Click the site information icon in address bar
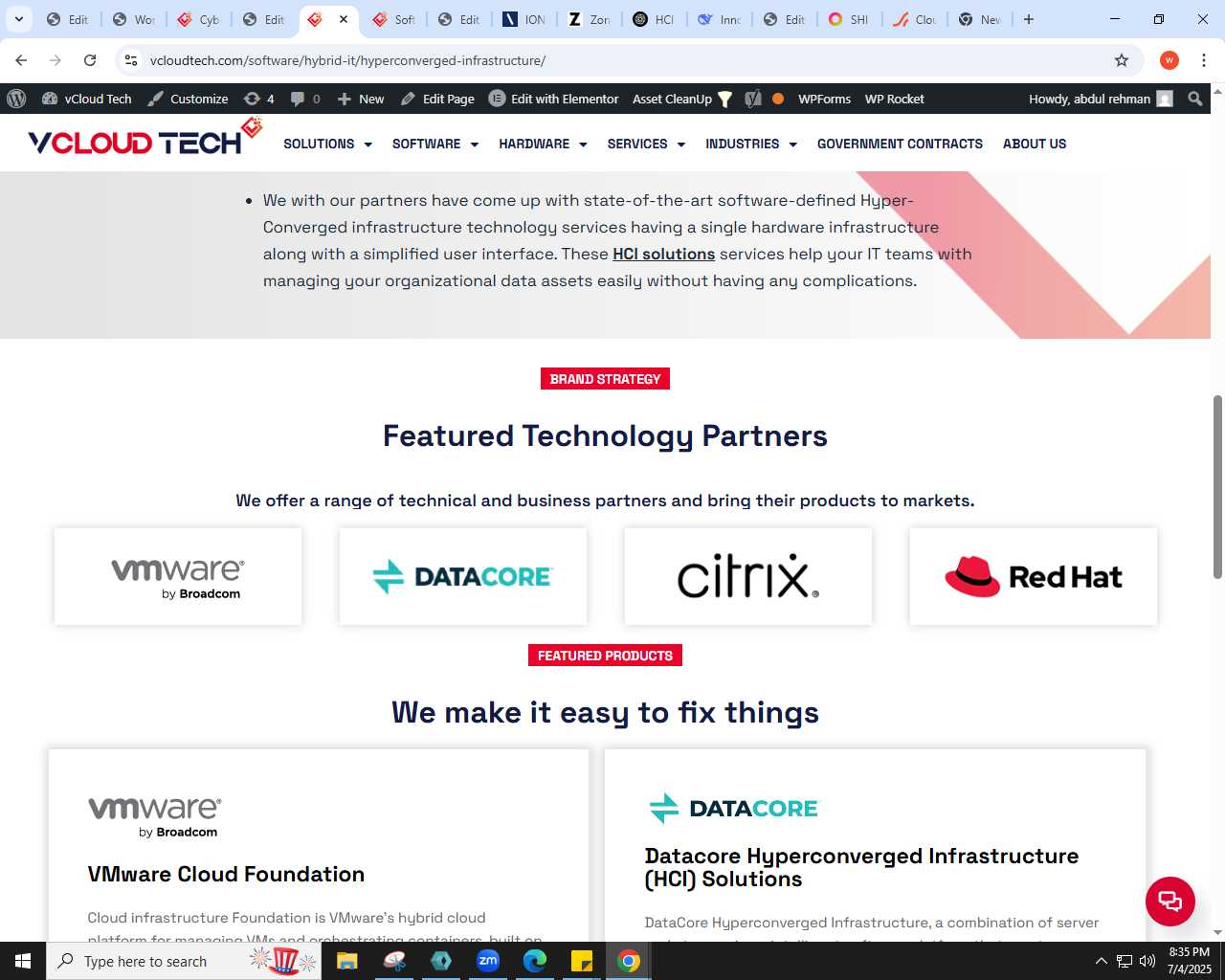 coord(131,60)
